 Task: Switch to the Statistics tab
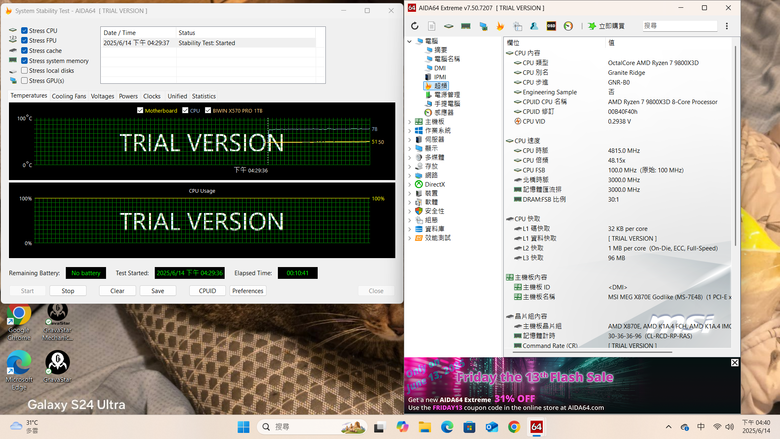click(204, 96)
